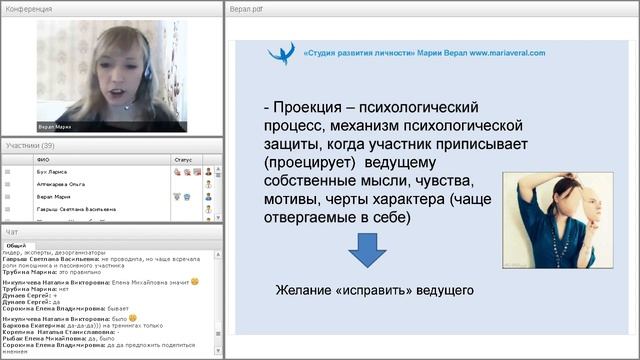Select participant name Бух Лариса
This screenshot has width=640, height=360.
click(52, 172)
